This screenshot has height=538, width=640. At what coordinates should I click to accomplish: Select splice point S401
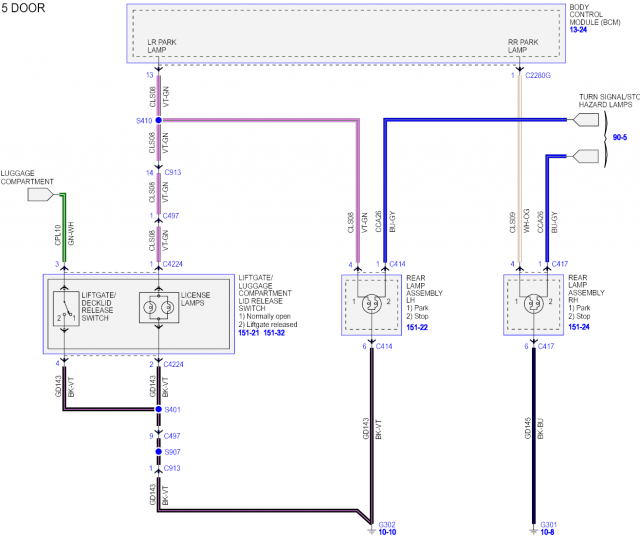tap(160, 409)
